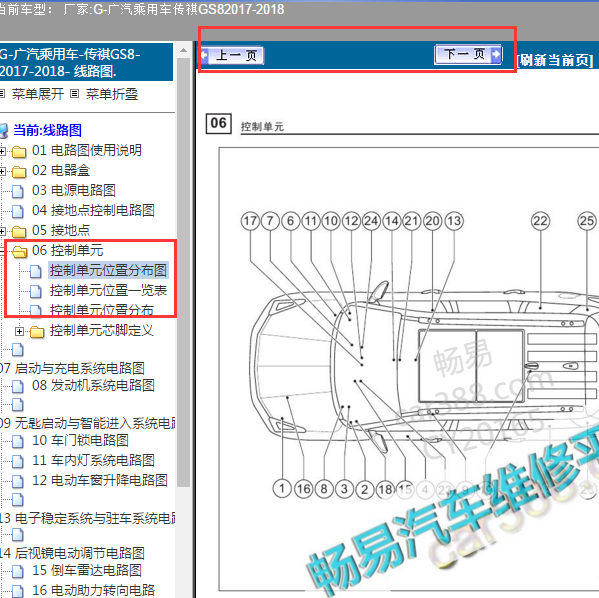Select 06 控制单元 folder
599x598 pixels.
[68, 250]
